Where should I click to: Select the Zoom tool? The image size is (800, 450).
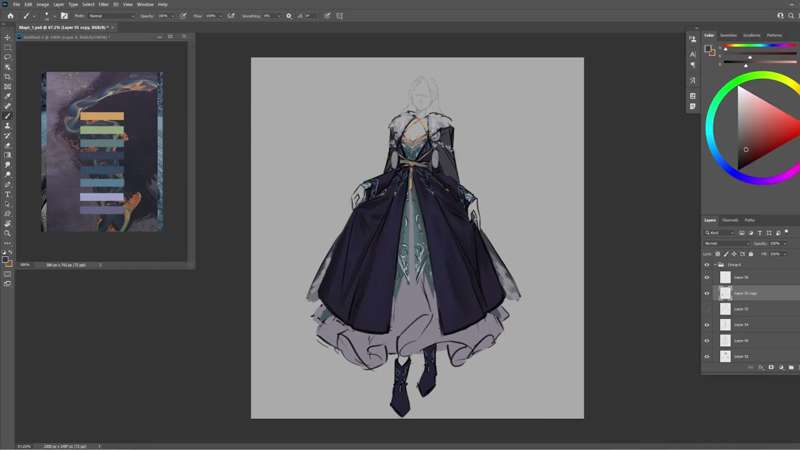7,233
